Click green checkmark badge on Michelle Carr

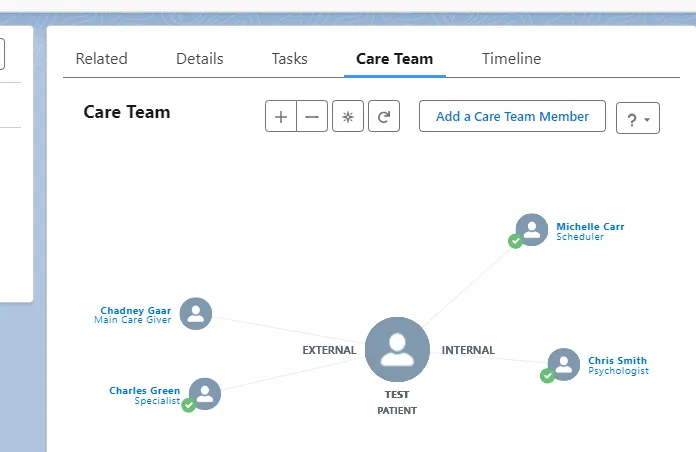[x=515, y=241]
